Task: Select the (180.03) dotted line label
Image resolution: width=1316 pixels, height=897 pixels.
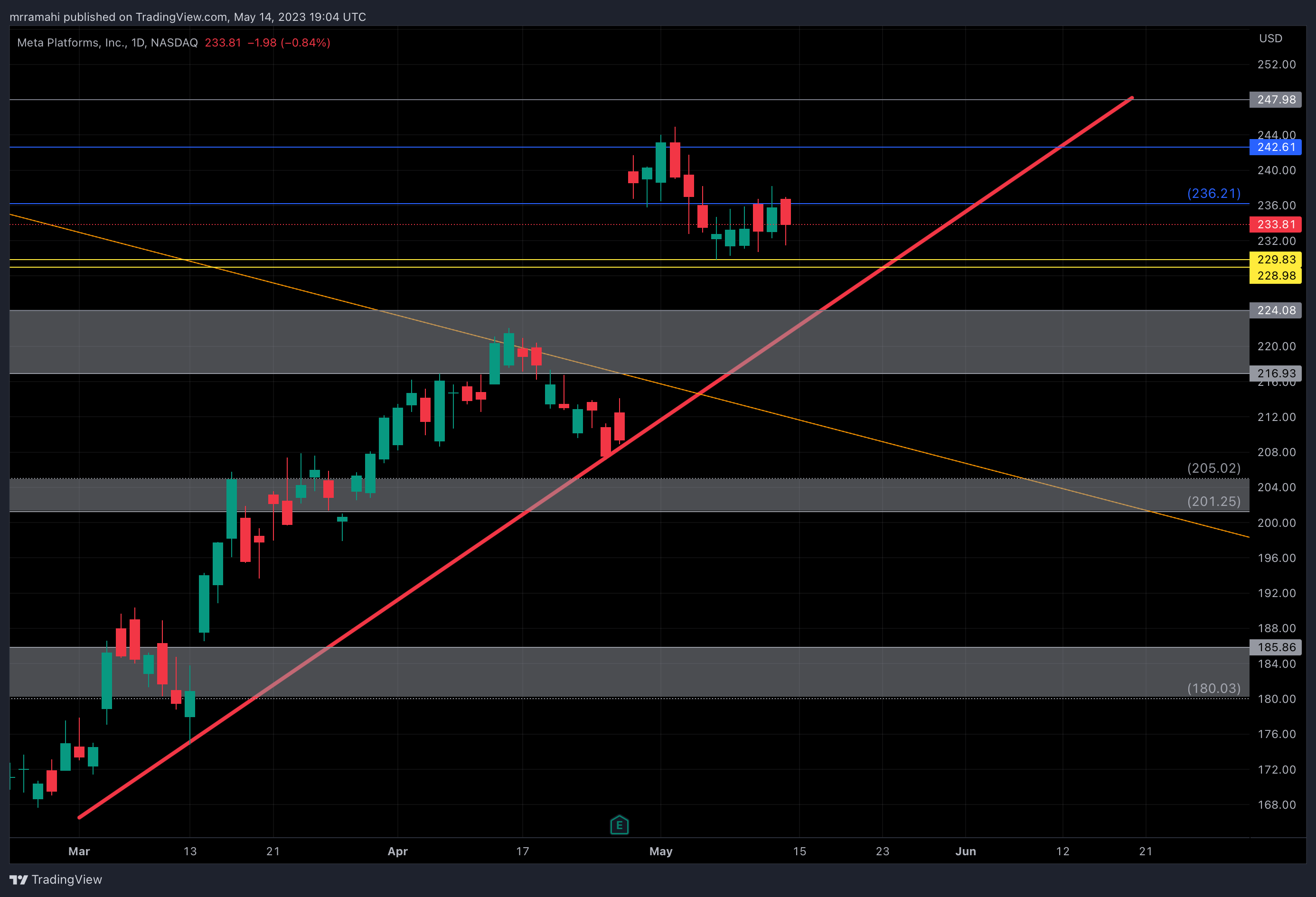Action: (x=1213, y=688)
